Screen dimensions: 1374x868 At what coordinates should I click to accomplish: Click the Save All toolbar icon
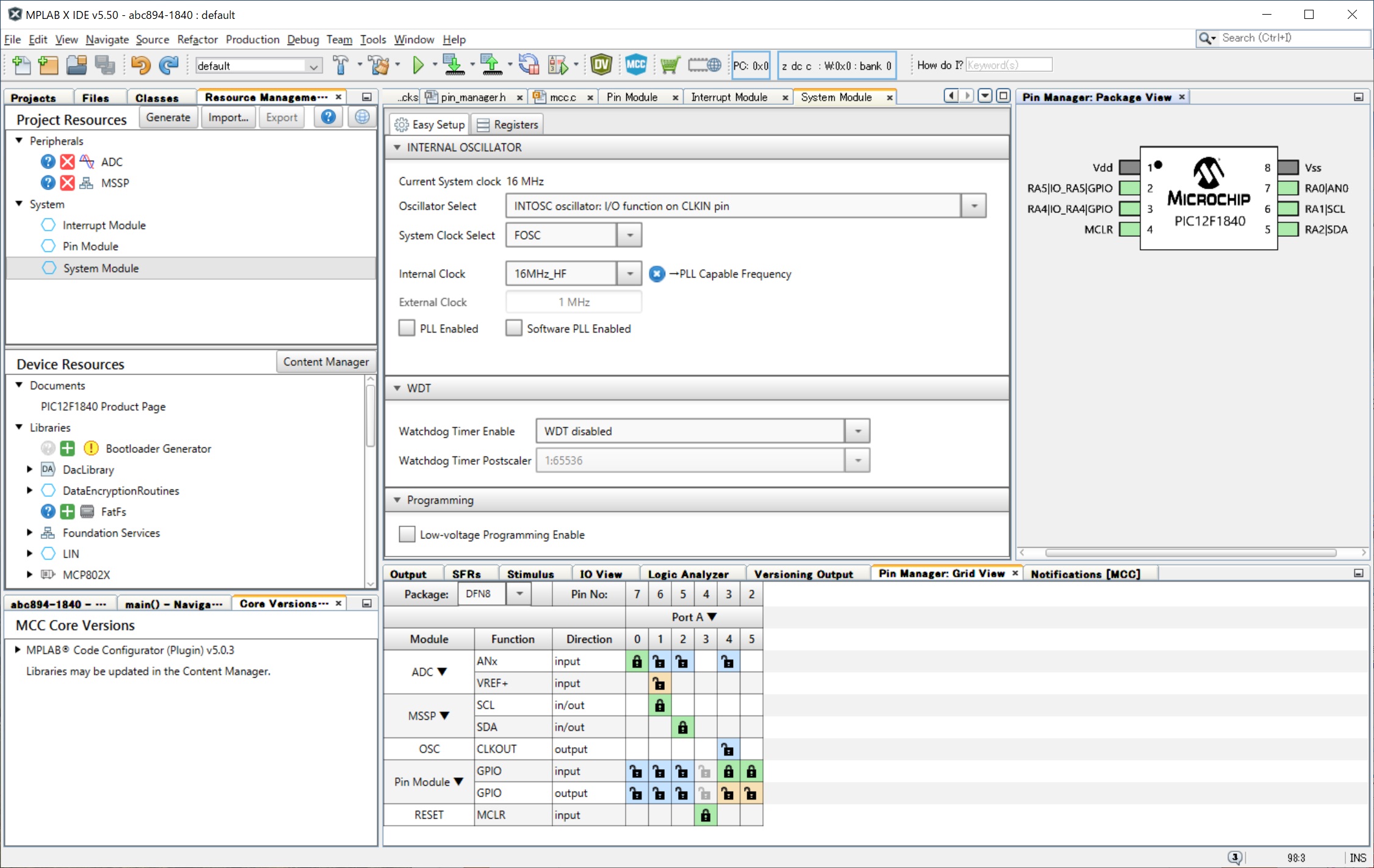click(x=105, y=65)
